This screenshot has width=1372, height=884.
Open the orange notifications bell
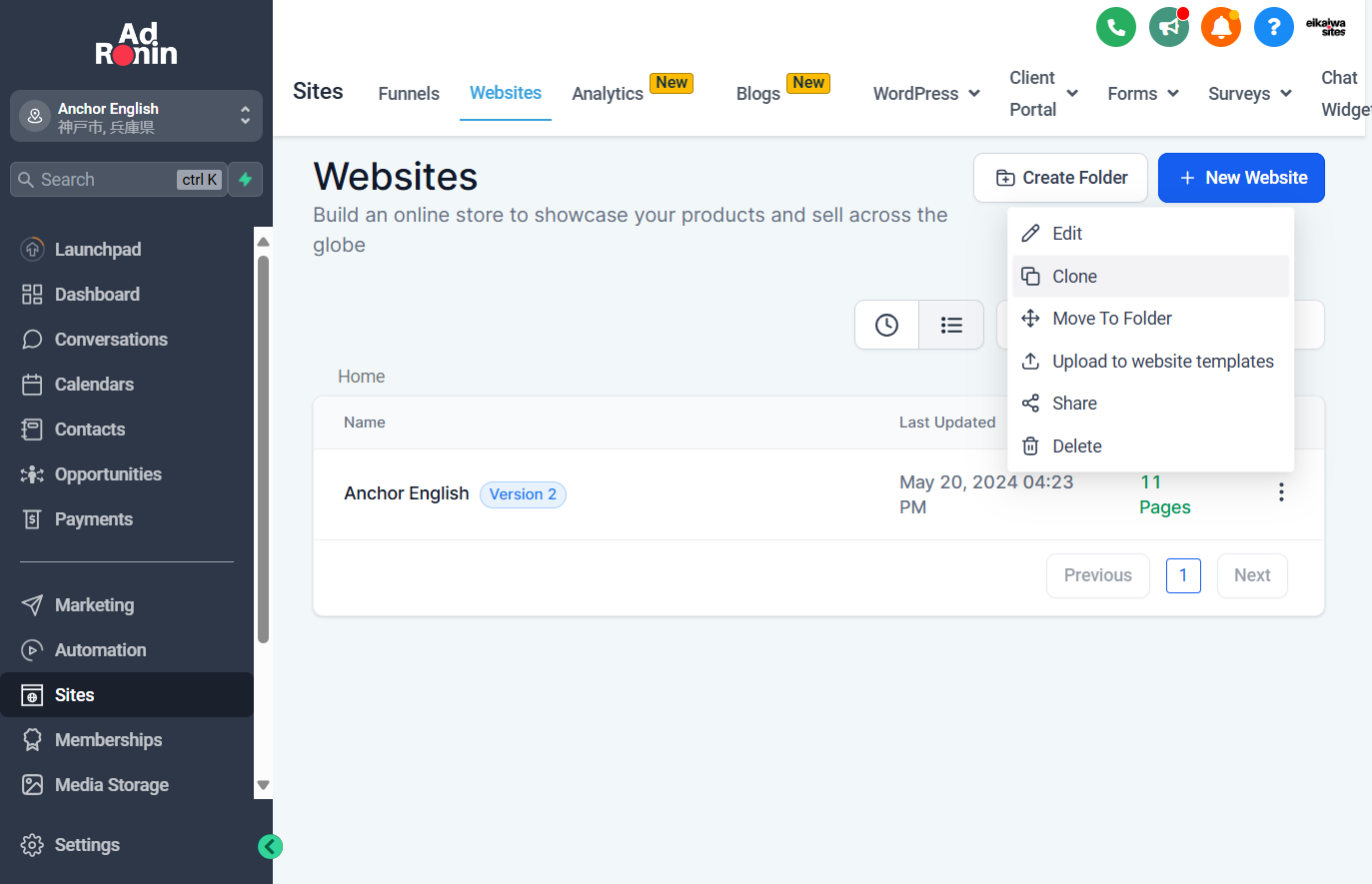pos(1221,27)
